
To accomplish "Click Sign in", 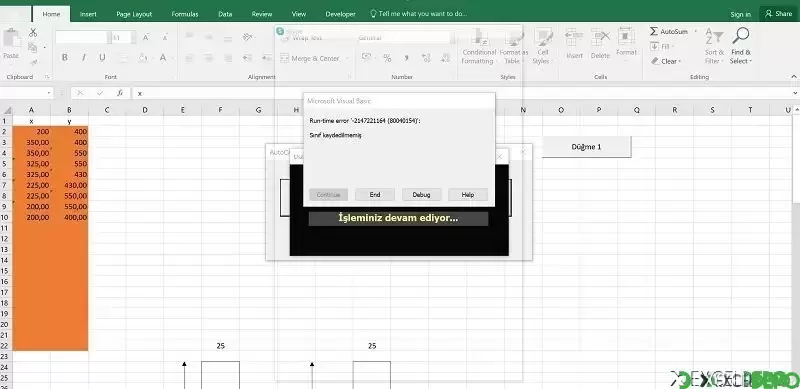I will [x=740, y=14].
